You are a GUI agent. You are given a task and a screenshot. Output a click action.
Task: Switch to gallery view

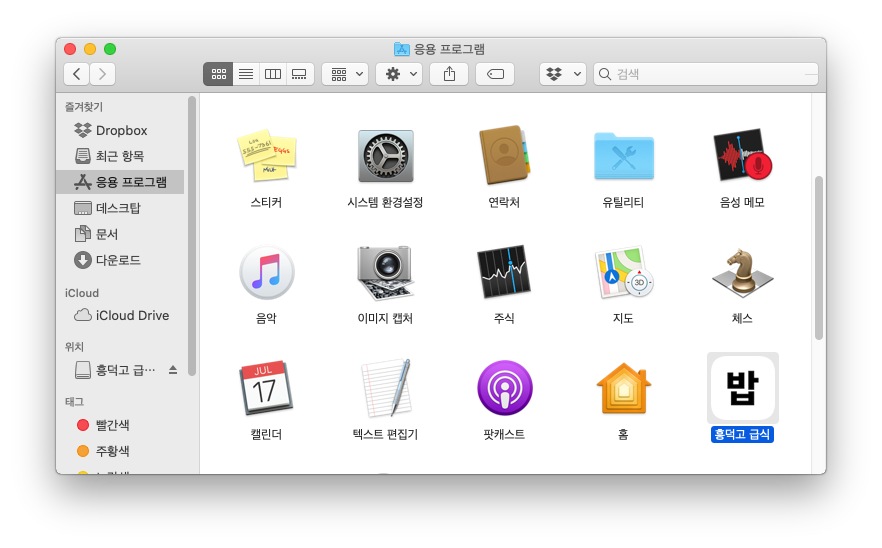300,74
